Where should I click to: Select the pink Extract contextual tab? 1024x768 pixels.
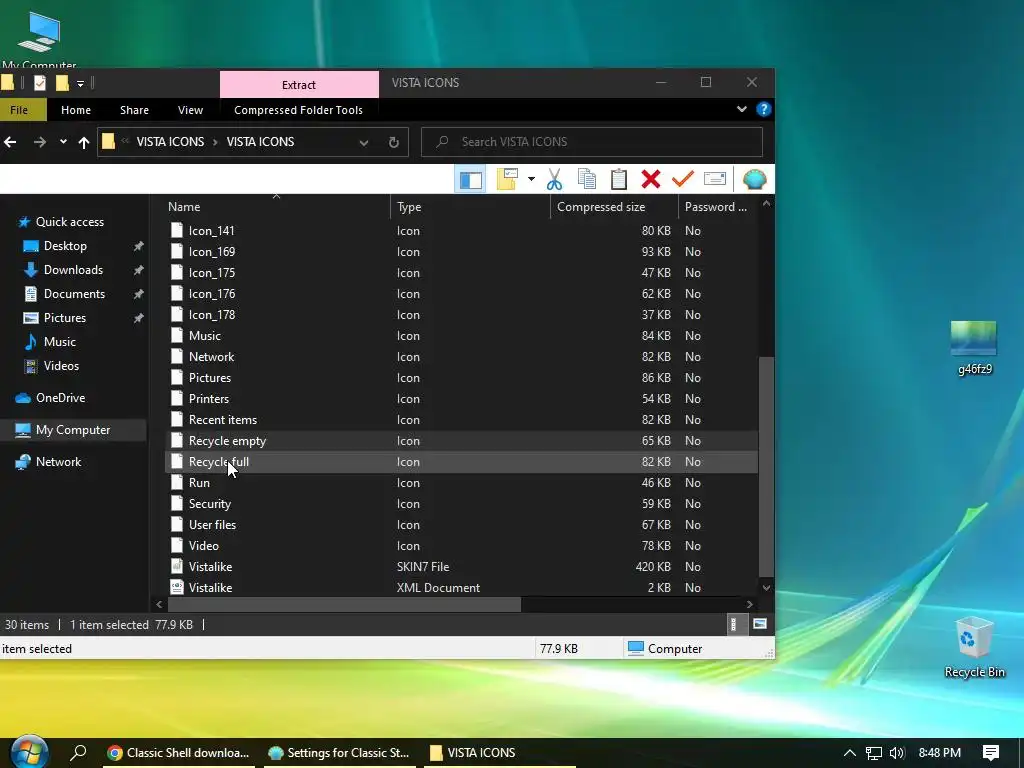299,84
